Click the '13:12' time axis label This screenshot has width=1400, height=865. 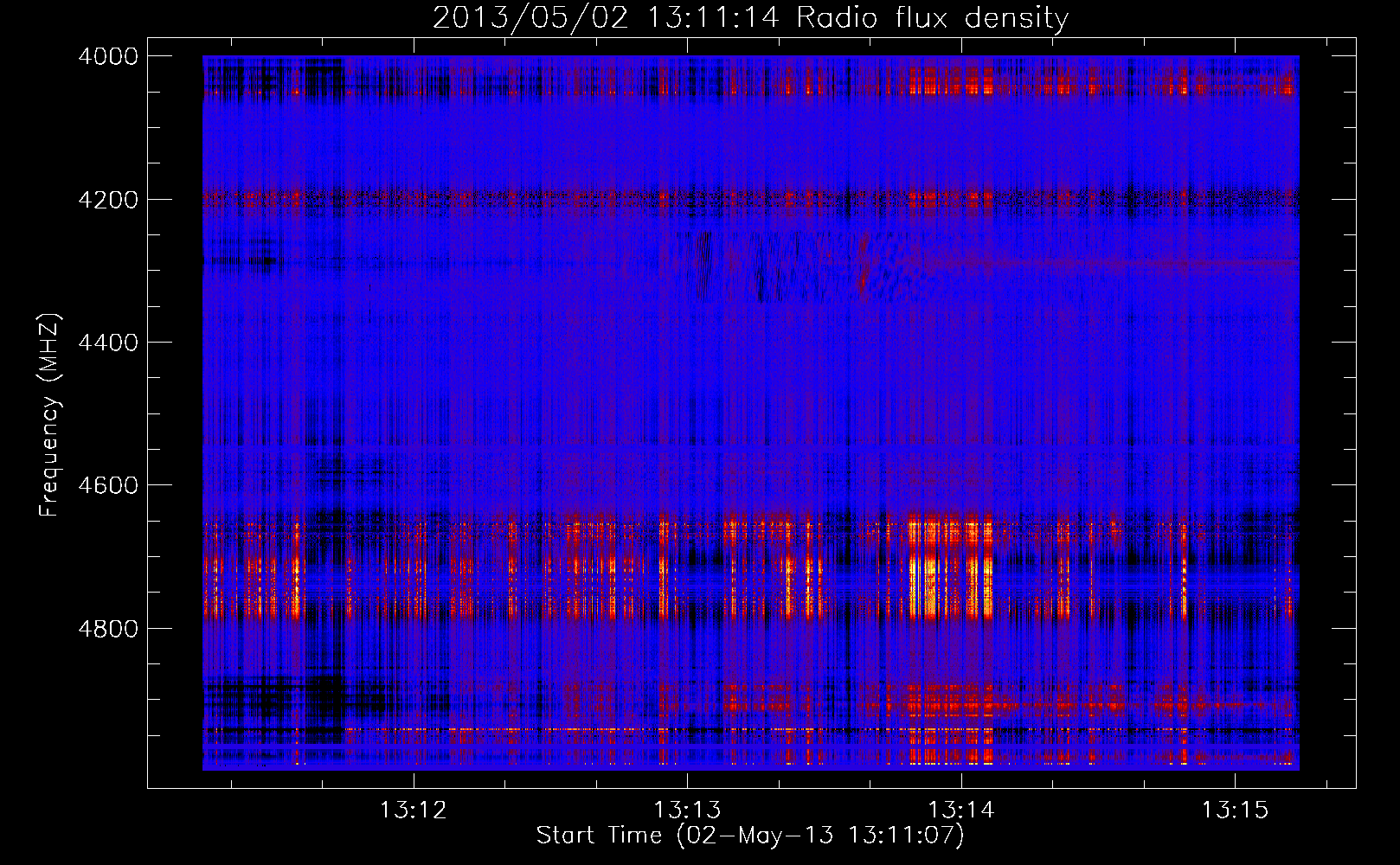[x=414, y=810]
